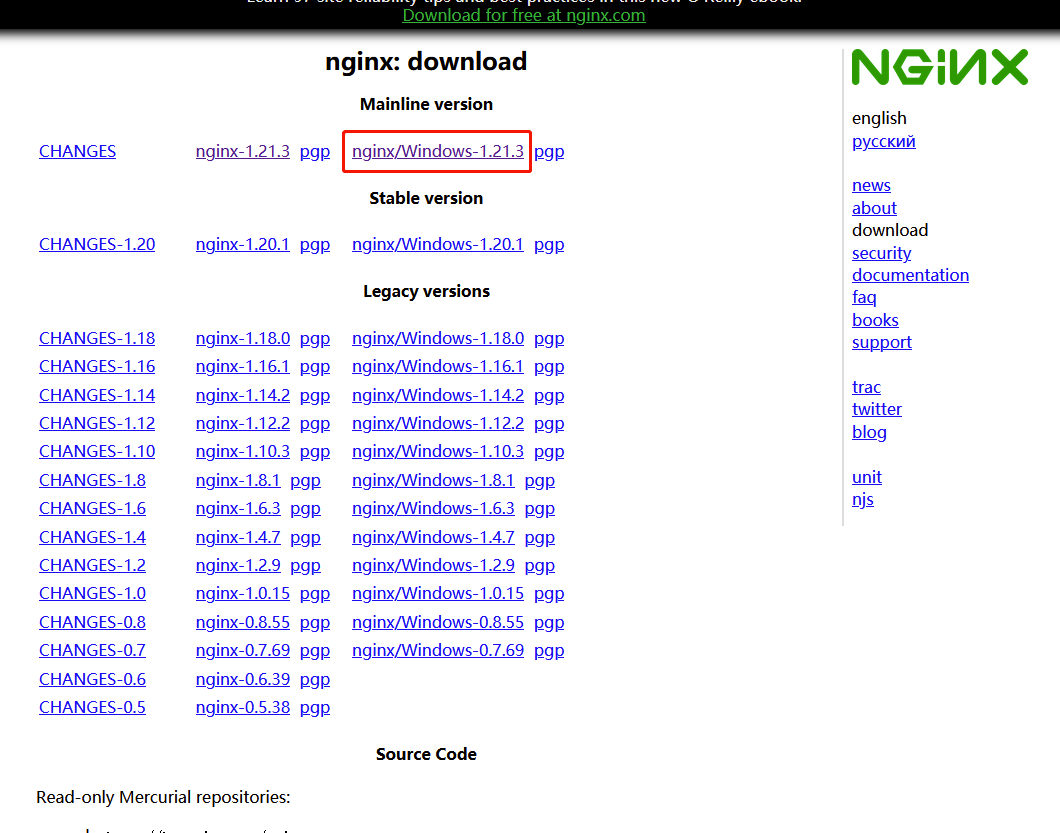Open the documentation page

pyautogui.click(x=910, y=274)
